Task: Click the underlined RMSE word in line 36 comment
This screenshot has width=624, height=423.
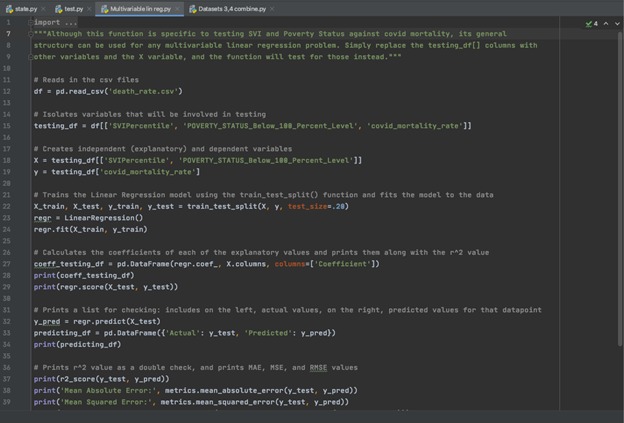Action: pos(318,367)
